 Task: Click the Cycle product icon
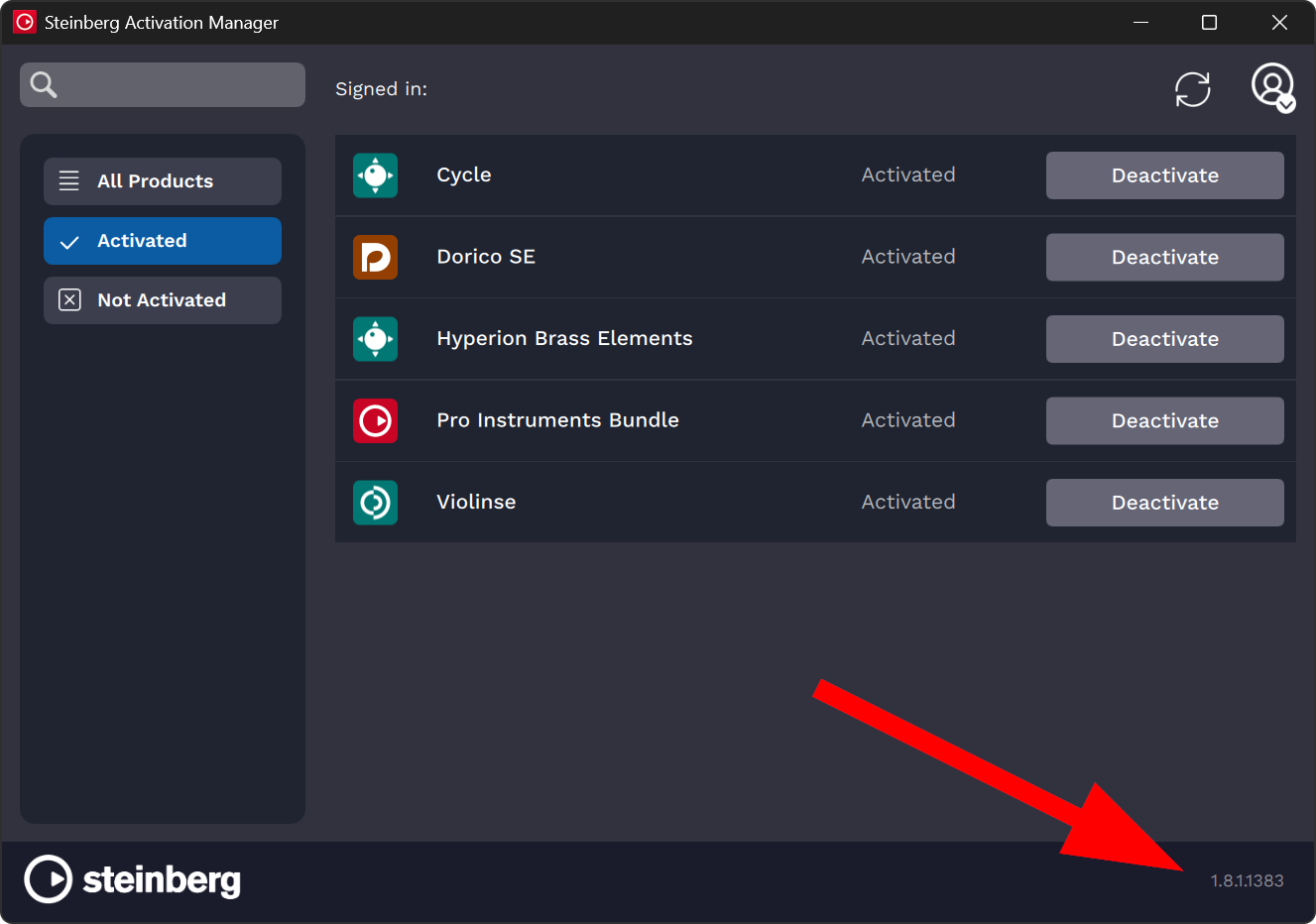pyautogui.click(x=376, y=175)
